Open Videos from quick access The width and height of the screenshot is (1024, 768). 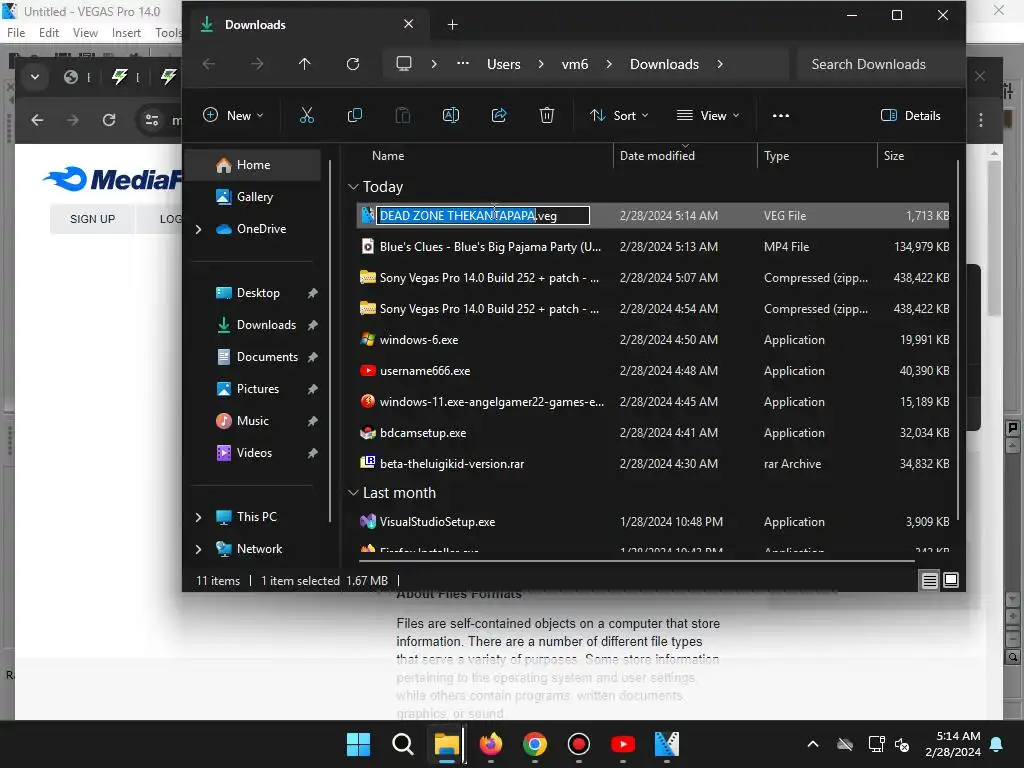pyautogui.click(x=254, y=453)
